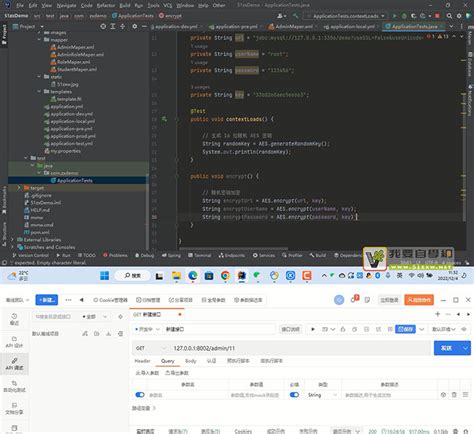Click the IntelliJ IDEA taskbar icon
This screenshot has height=434, width=474.
(x=242, y=276)
